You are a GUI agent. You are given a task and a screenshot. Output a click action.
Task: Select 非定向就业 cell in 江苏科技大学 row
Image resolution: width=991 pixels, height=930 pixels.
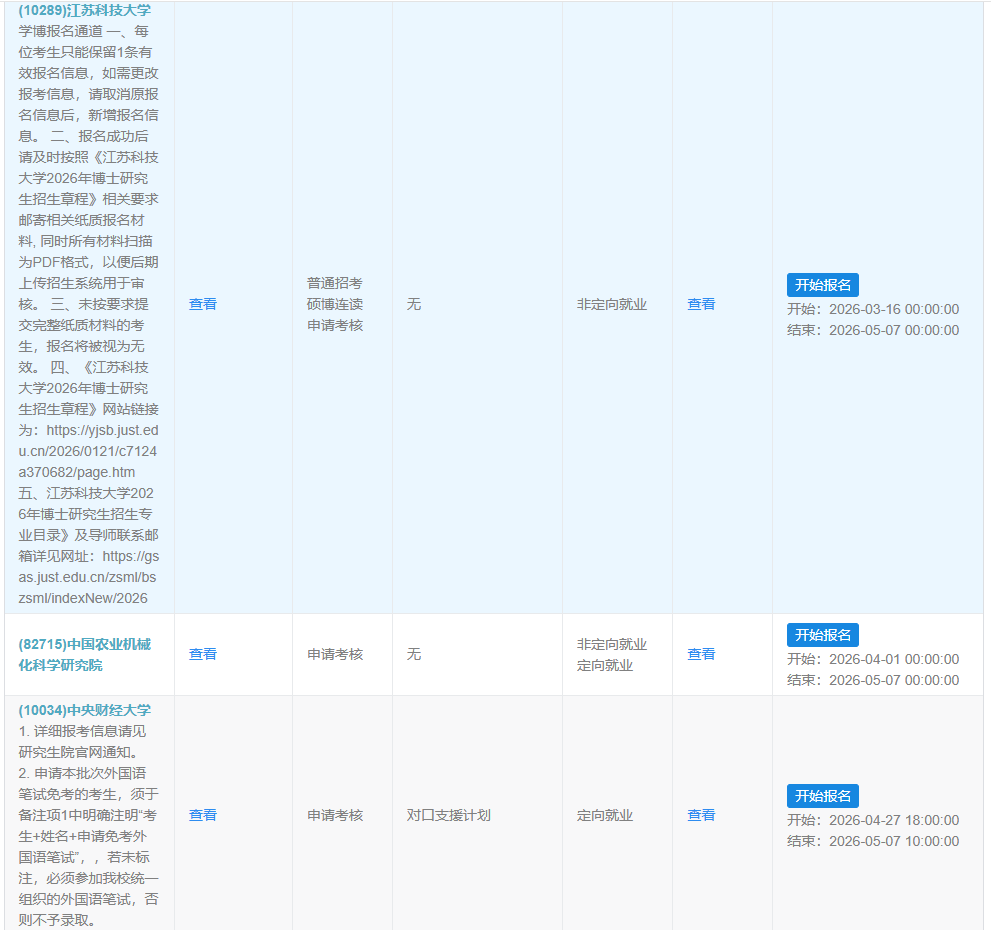(612, 304)
